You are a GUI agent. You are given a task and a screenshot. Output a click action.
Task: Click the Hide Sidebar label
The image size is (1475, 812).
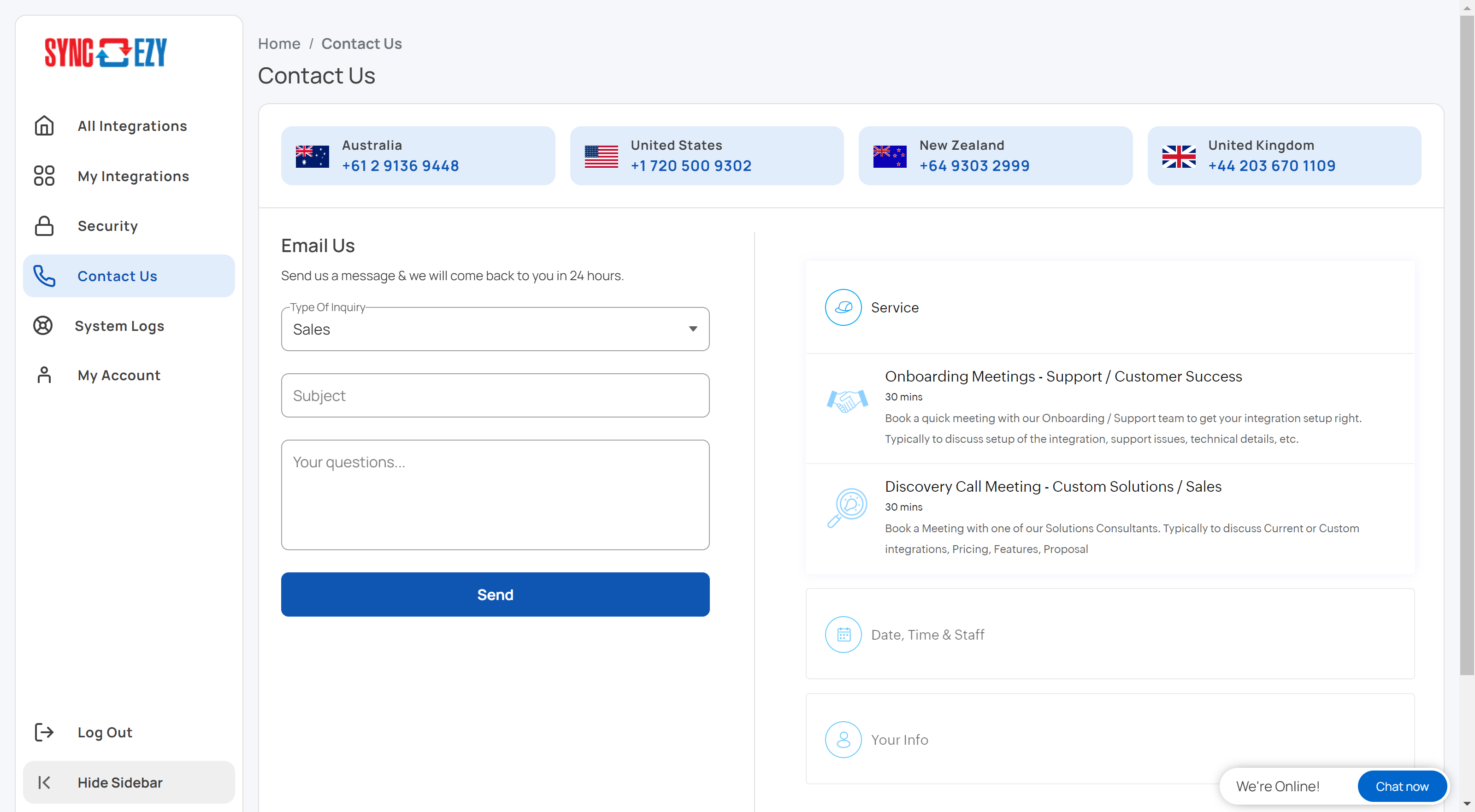(120, 782)
